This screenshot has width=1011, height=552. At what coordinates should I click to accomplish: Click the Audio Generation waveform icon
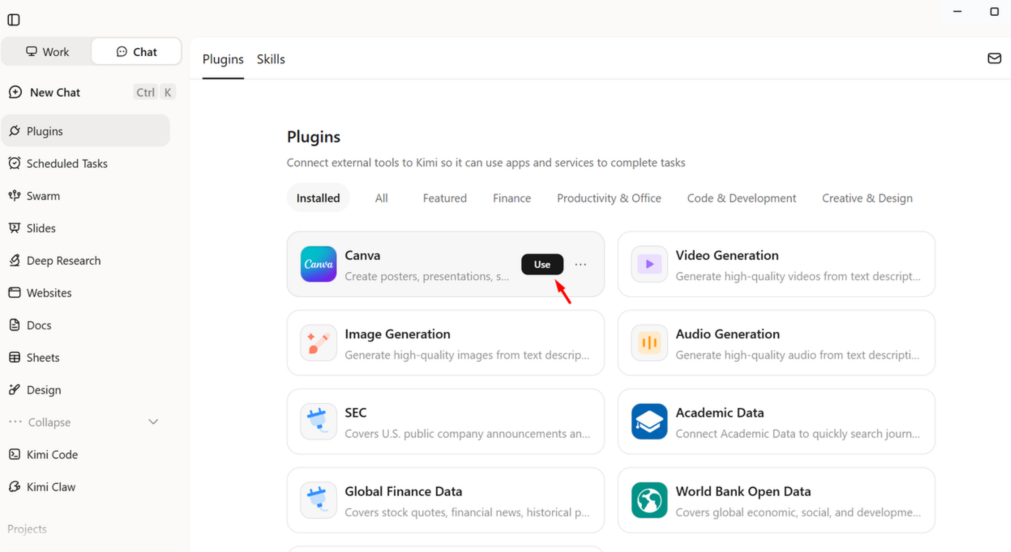pyautogui.click(x=649, y=343)
